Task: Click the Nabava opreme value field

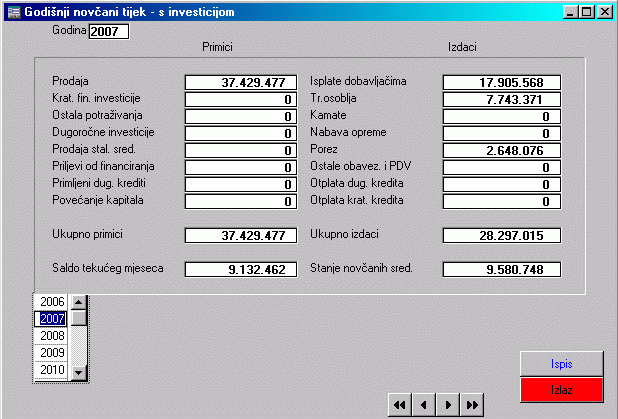Action: tap(502, 133)
